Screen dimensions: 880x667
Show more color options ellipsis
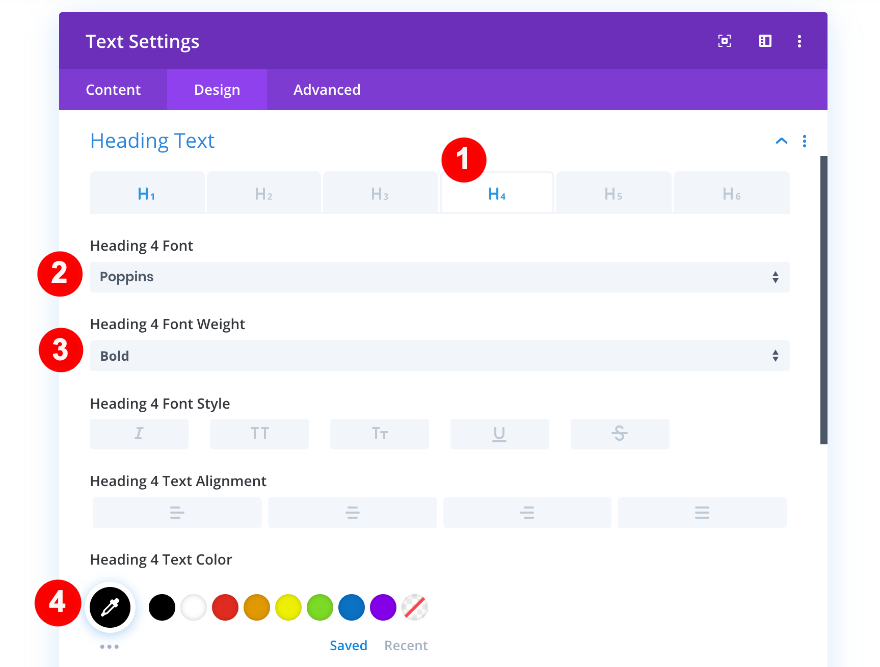[x=110, y=647]
